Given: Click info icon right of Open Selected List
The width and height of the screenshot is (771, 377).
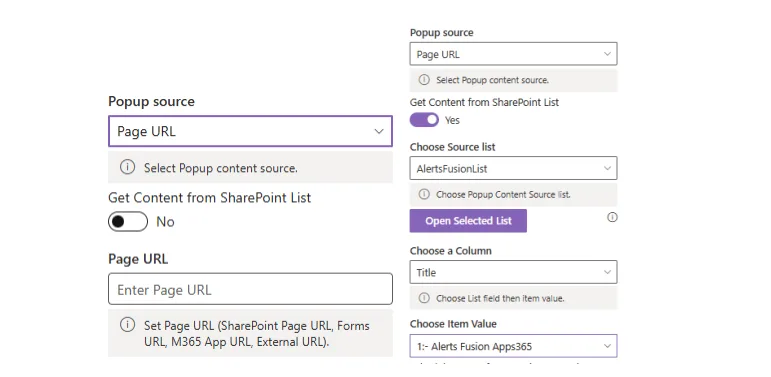Looking at the screenshot, I should (x=612, y=217).
